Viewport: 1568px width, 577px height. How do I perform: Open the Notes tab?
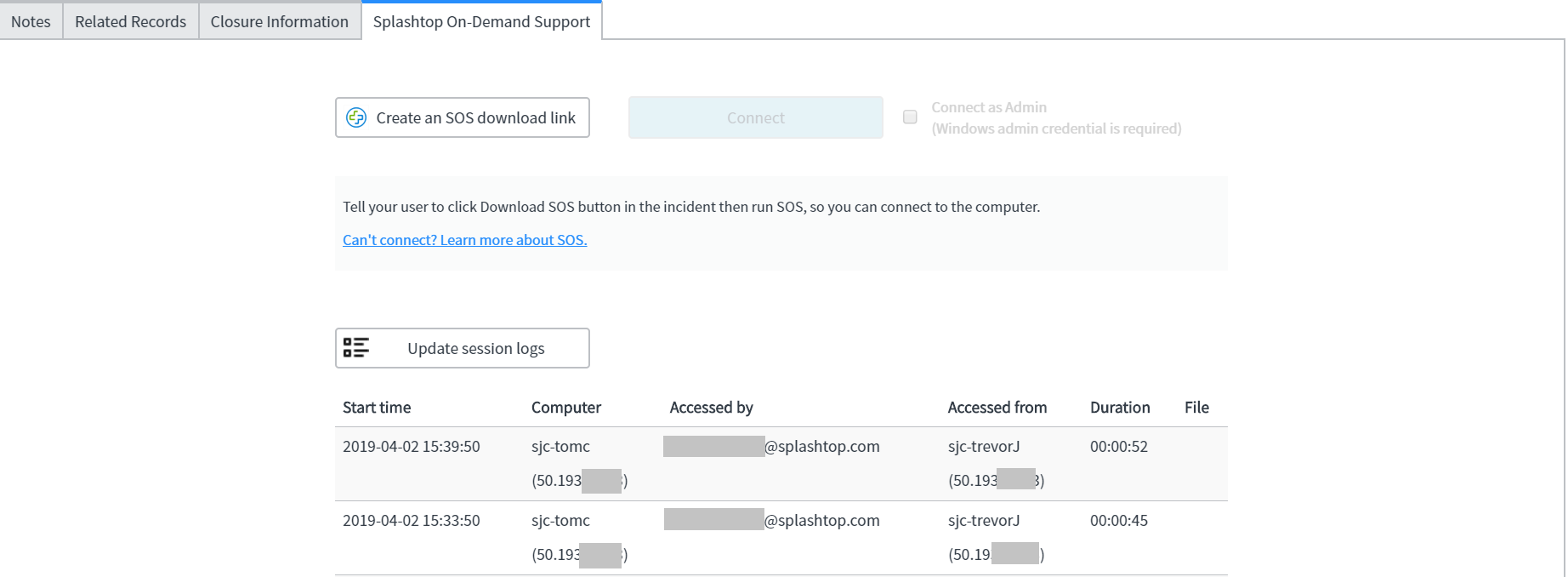[31, 21]
